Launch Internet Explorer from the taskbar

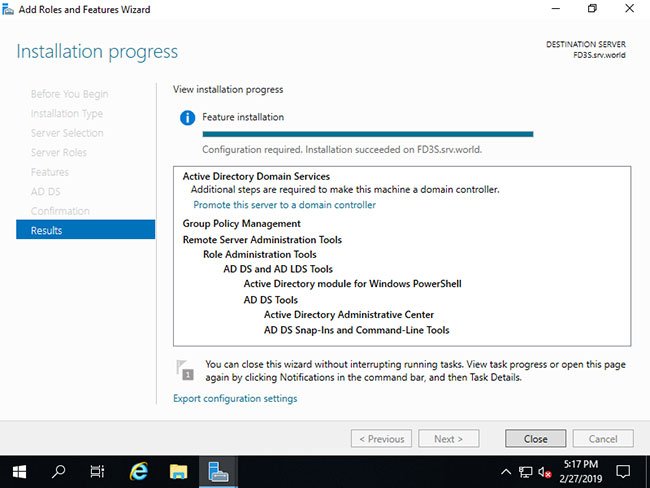point(138,472)
